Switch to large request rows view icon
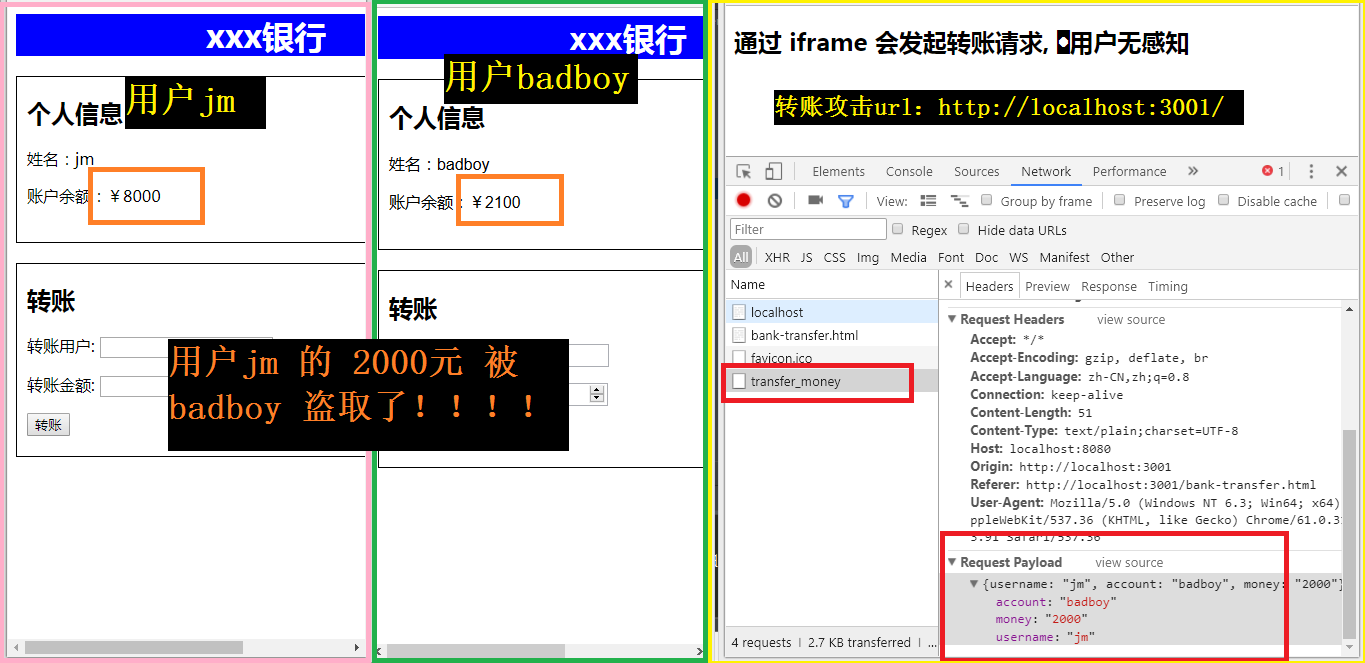 928,200
